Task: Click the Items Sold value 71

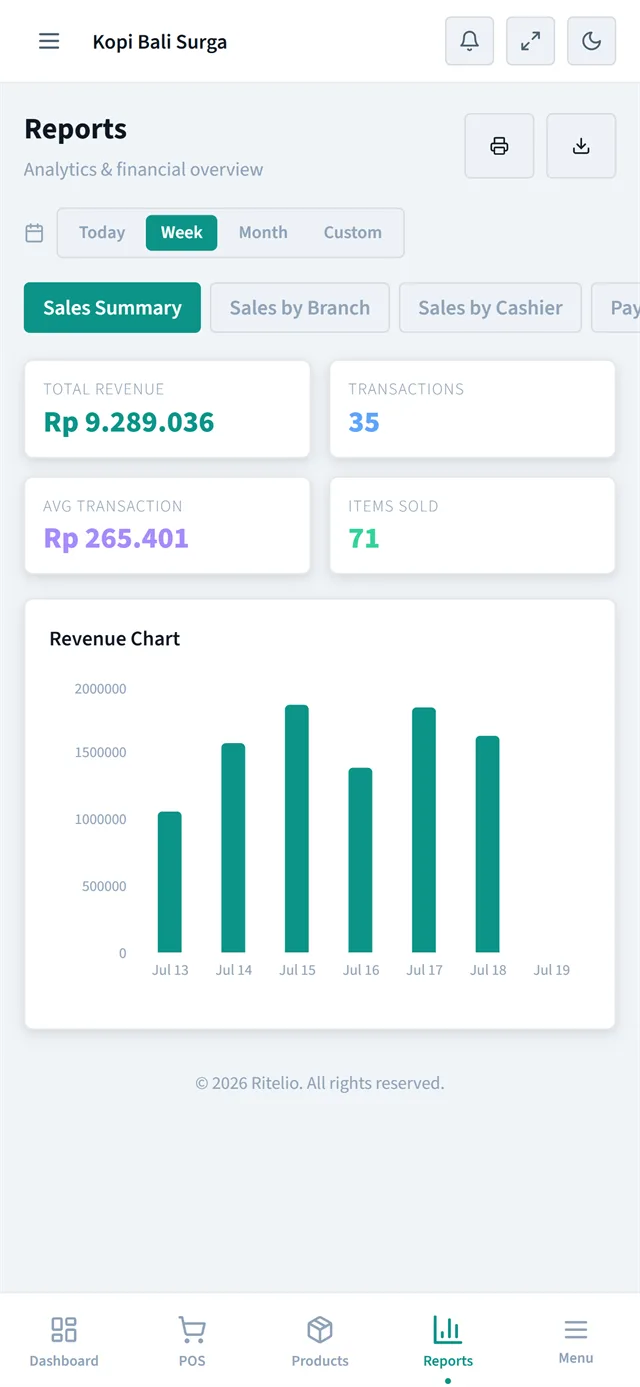Action: (364, 538)
